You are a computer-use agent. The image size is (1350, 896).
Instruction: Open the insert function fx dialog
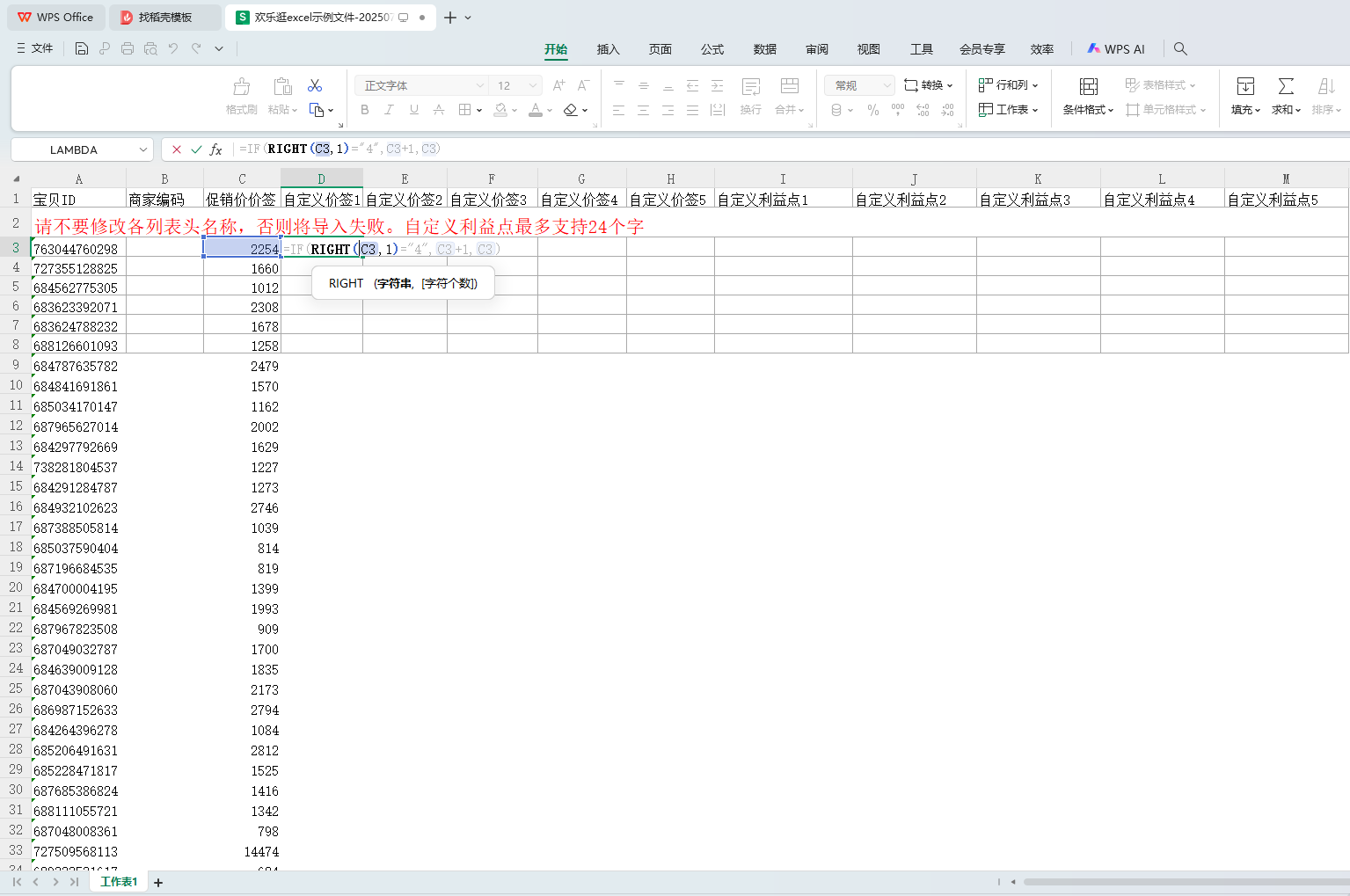click(x=215, y=149)
